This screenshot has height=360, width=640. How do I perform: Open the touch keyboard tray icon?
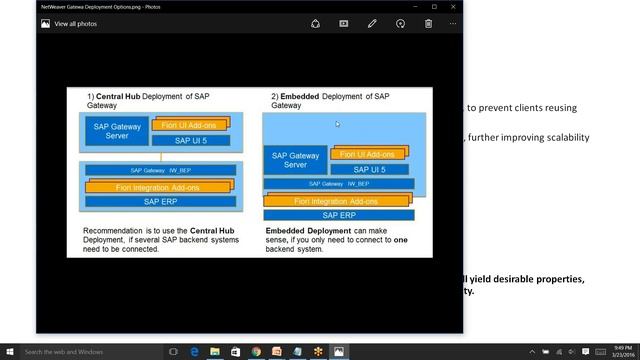click(x=600, y=352)
